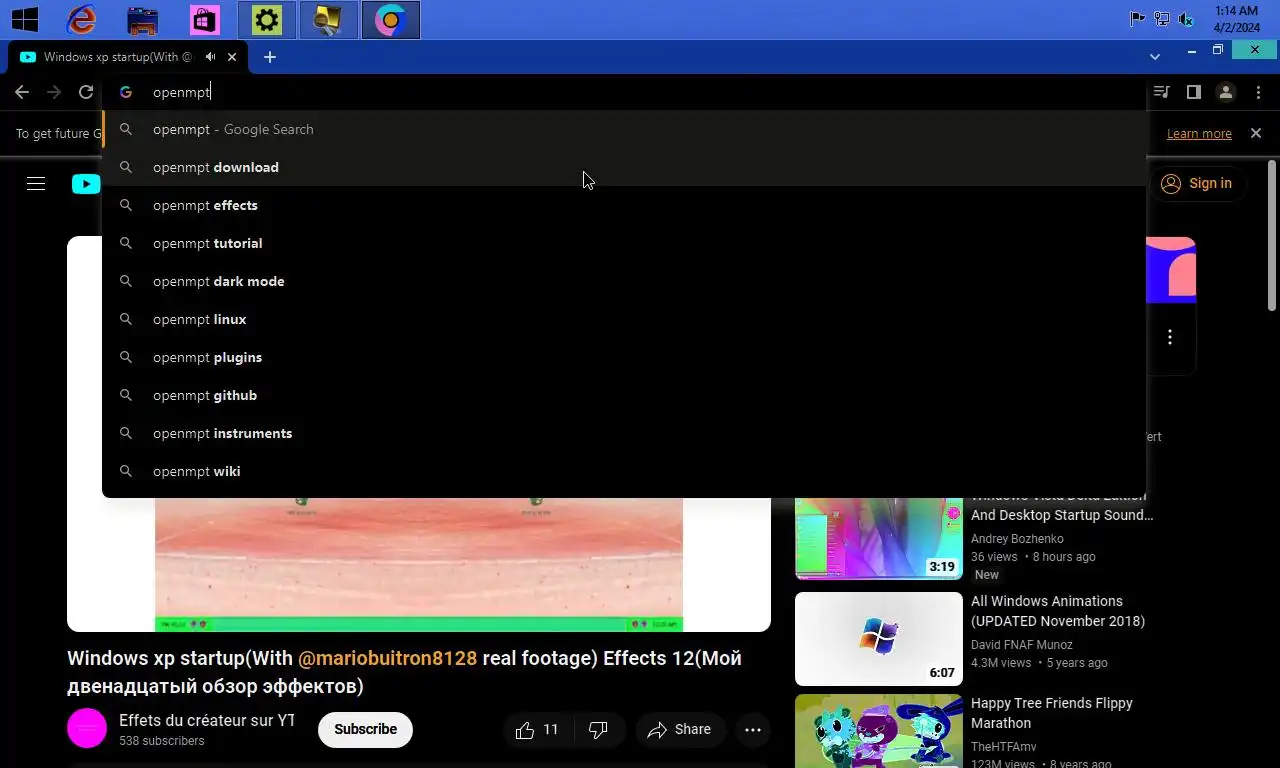Switch to the magnifier taskbar app
This screenshot has width=1280, height=768.
coord(328,20)
